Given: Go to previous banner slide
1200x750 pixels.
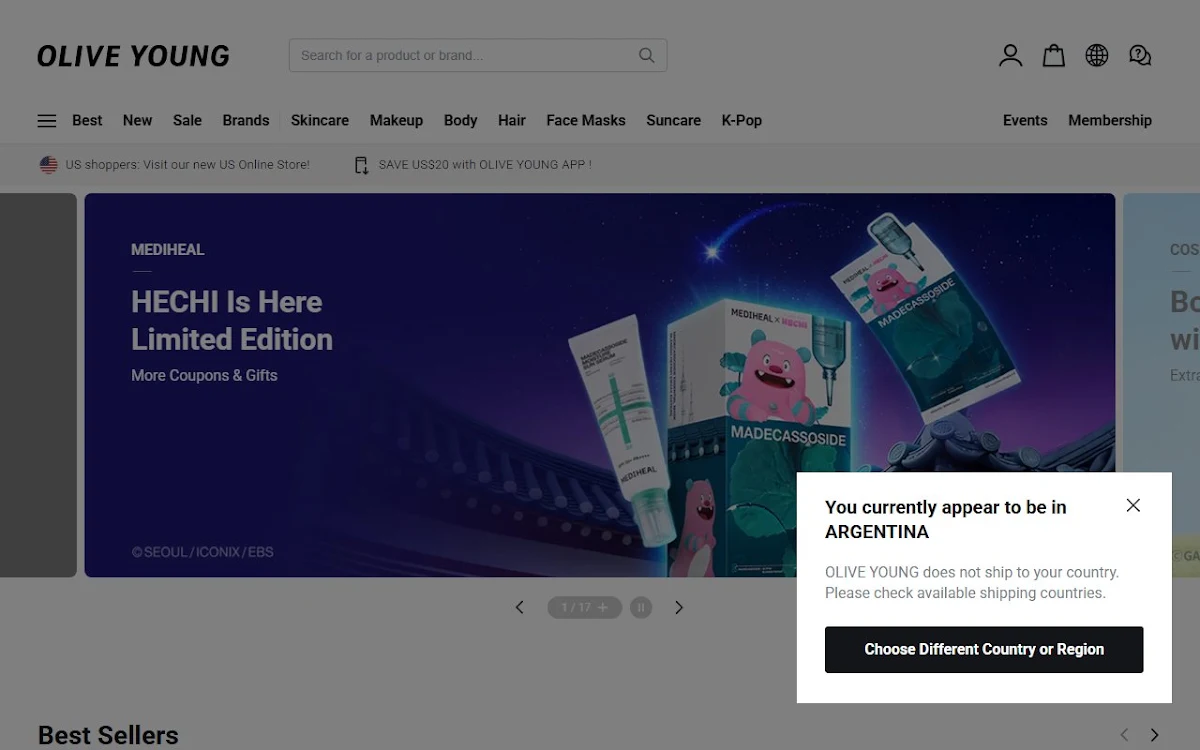Looking at the screenshot, I should pos(519,607).
